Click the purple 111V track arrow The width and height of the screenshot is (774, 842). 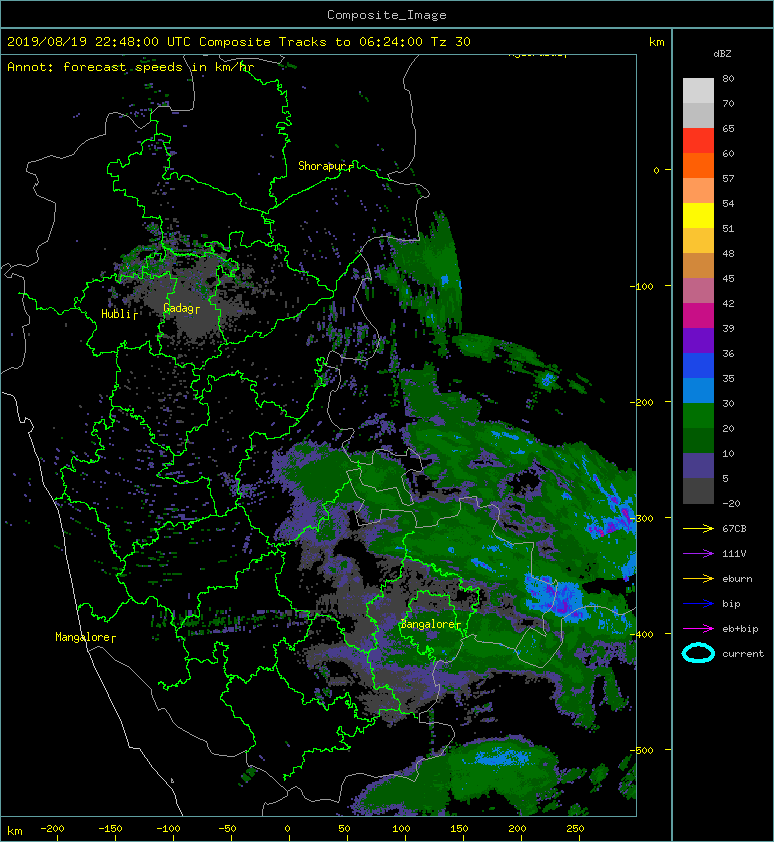(x=698, y=554)
